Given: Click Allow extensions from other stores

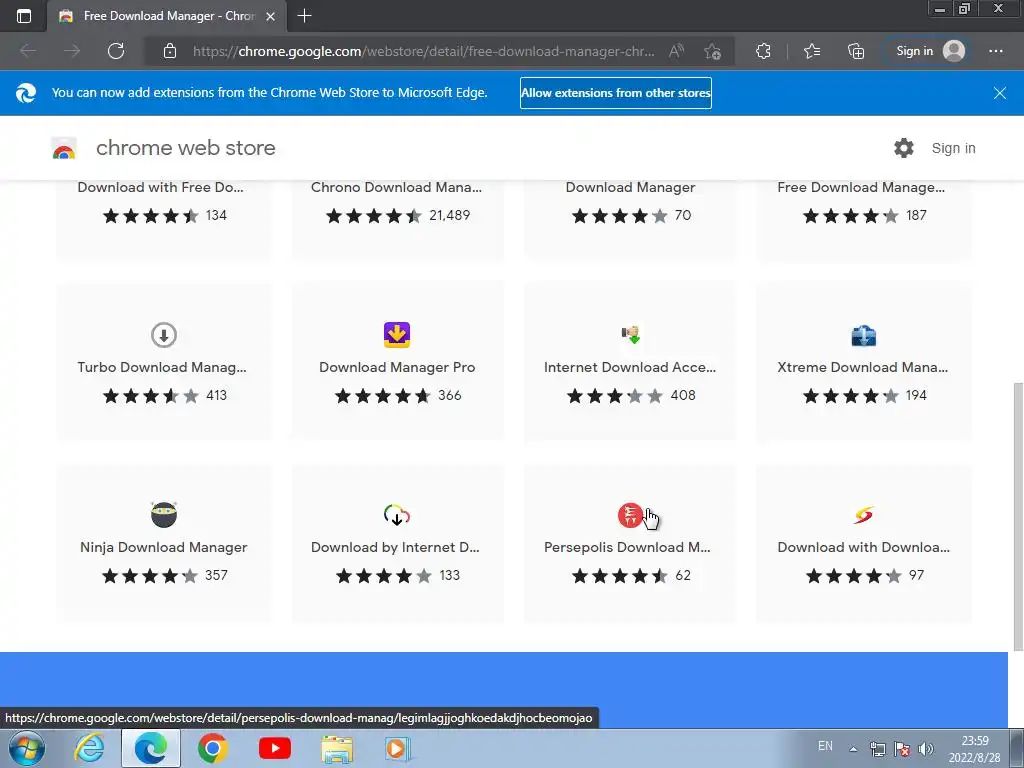Looking at the screenshot, I should click(x=616, y=93).
